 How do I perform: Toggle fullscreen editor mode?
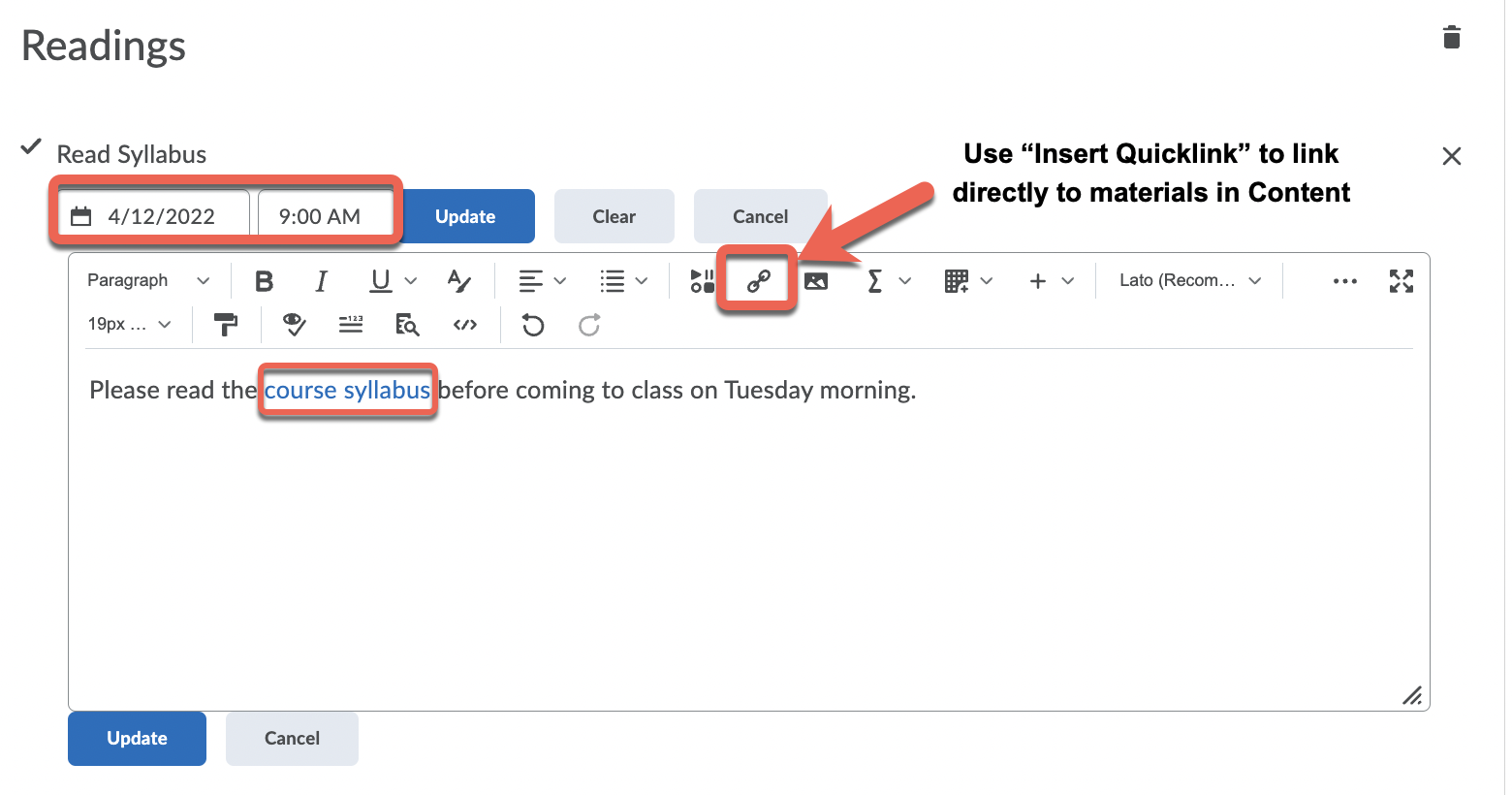1402,281
